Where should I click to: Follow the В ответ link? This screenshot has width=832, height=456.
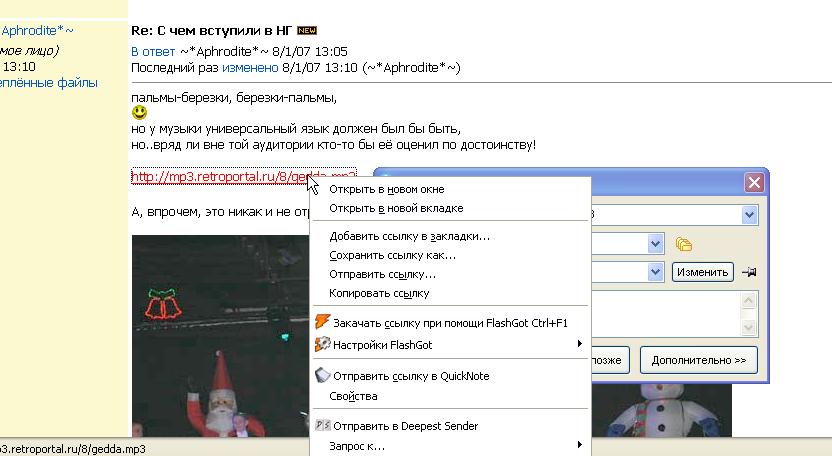tap(153, 51)
